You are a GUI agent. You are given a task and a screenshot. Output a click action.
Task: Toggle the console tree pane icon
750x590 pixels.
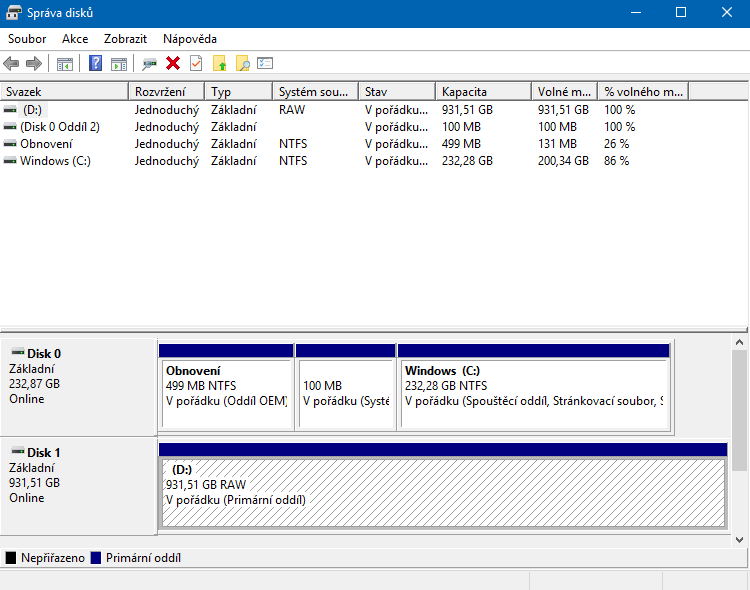point(65,64)
